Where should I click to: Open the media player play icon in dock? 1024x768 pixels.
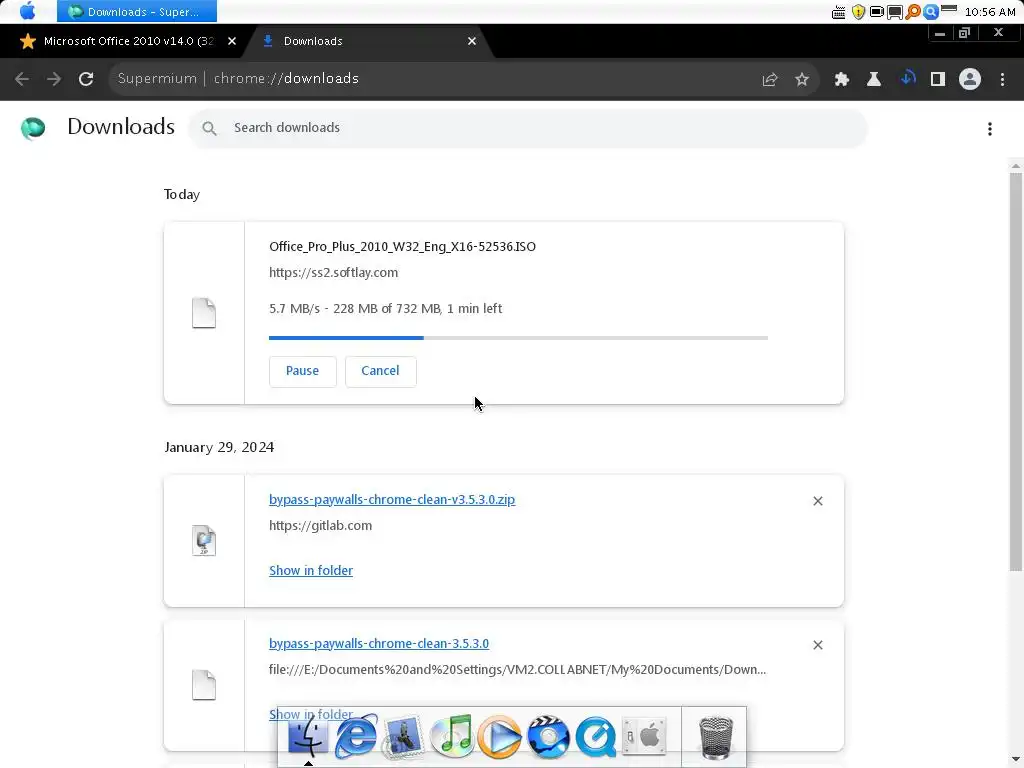pos(500,737)
